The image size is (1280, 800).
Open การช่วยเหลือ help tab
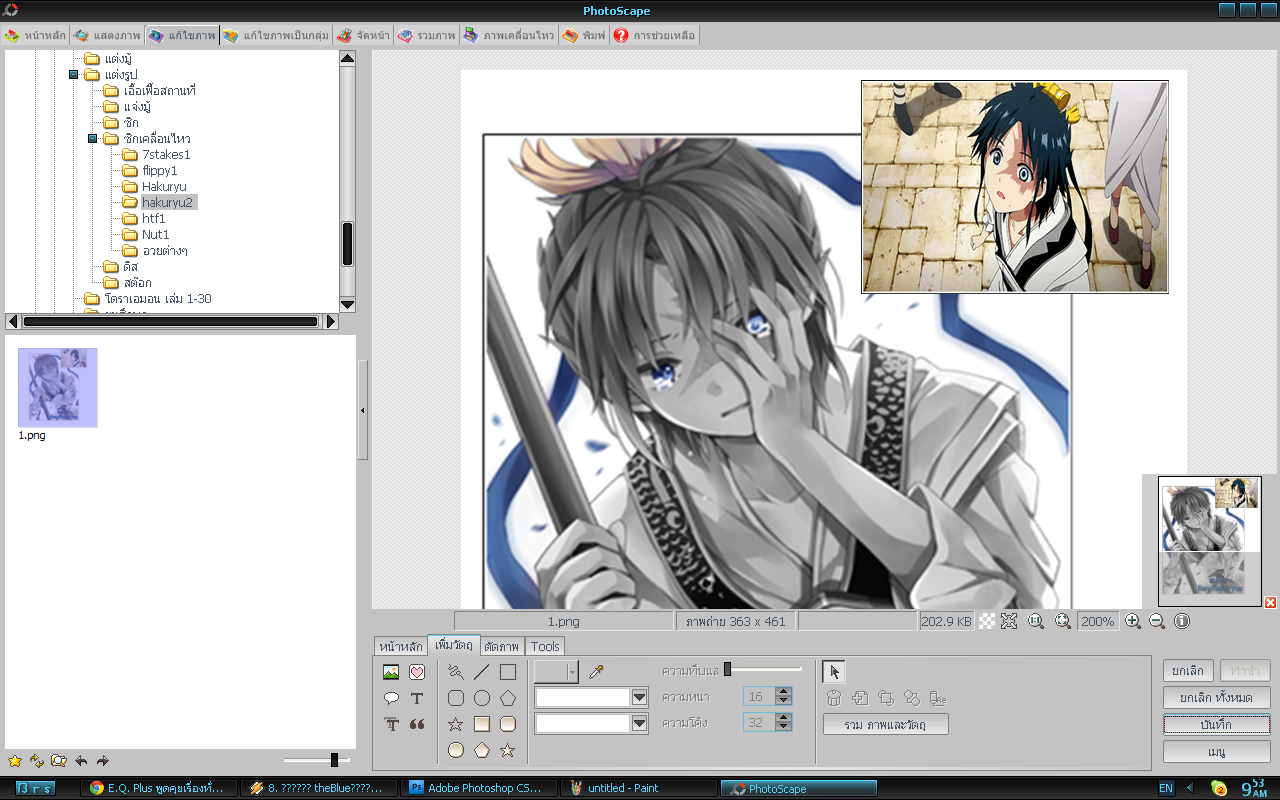(x=655, y=36)
